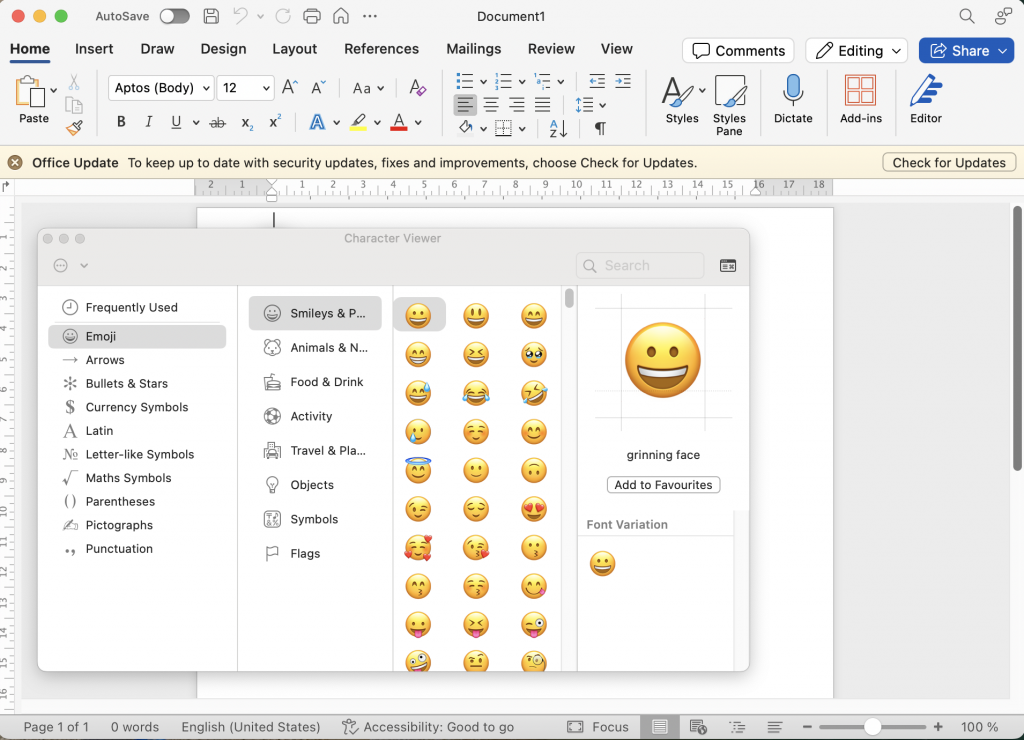
Task: Click the Save icon in title bar
Action: click(x=211, y=17)
